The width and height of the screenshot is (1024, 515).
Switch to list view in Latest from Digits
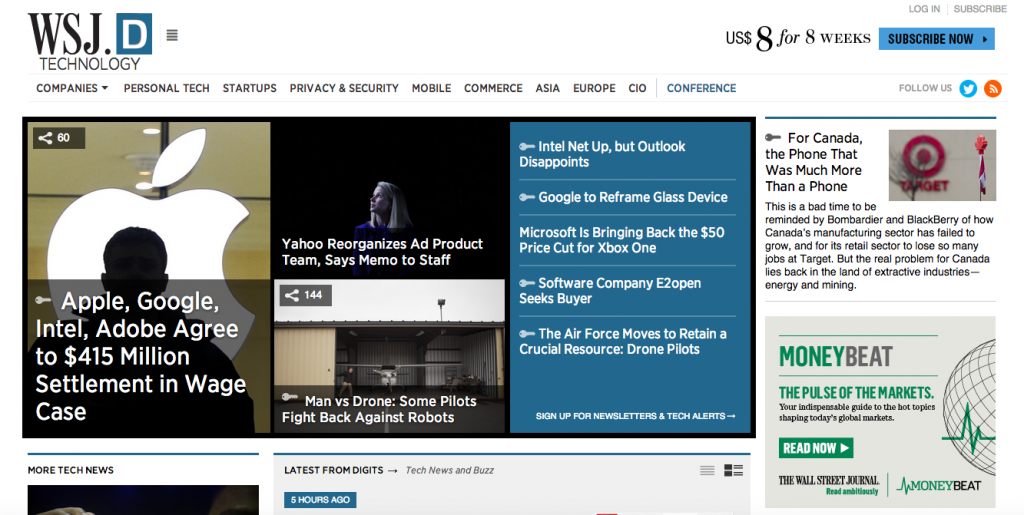click(x=707, y=470)
